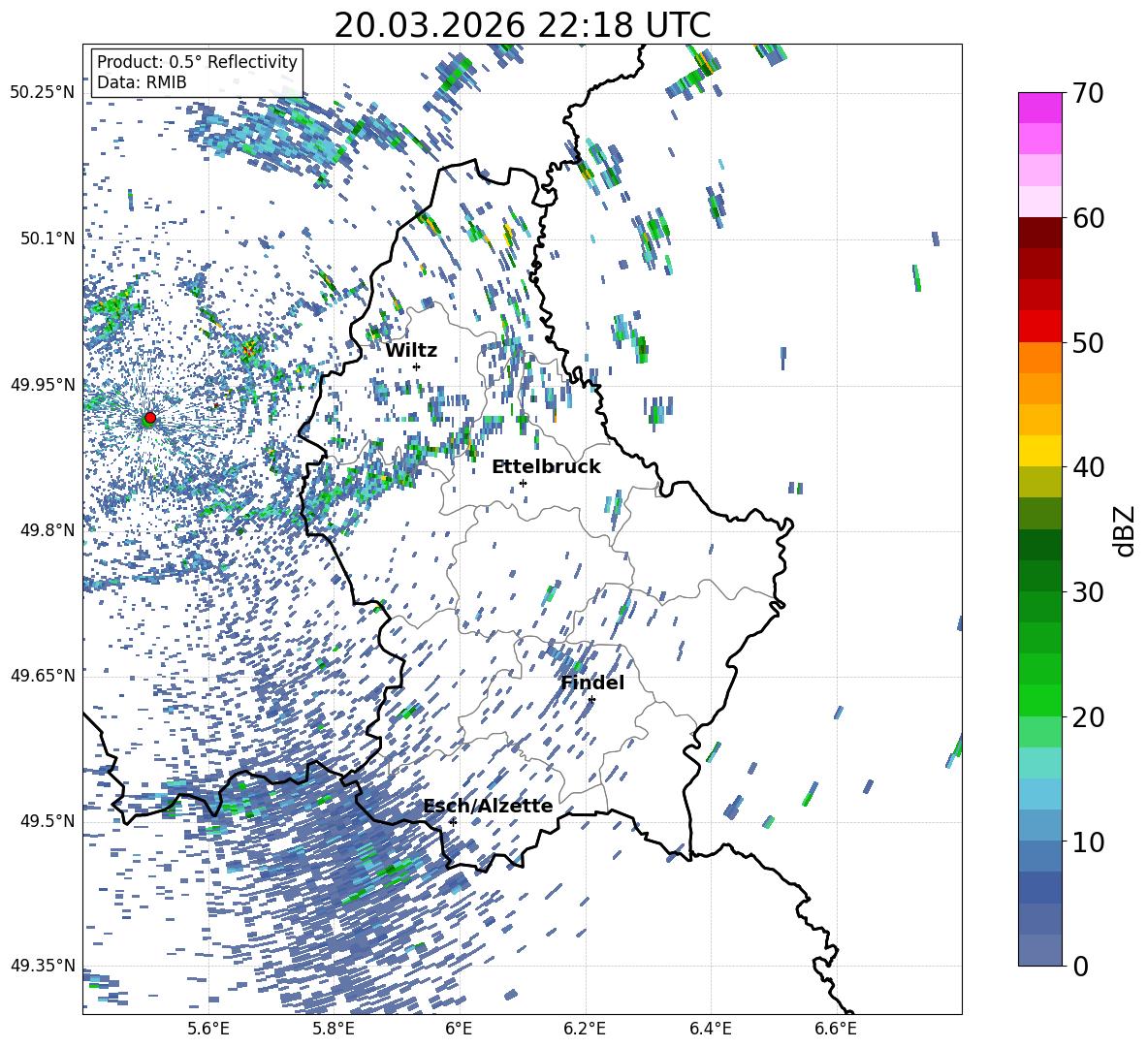This screenshot has width=1148, height=1048.
Task: Select the Ettelbruck station cross marker
Action: [x=523, y=483]
